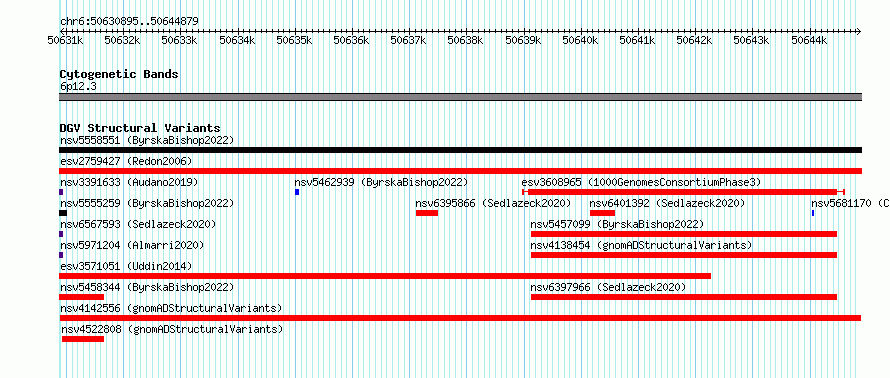The image size is (890, 378).
Task: Open nsv5971204 (Almarri2020) label
Action: pos(132,245)
